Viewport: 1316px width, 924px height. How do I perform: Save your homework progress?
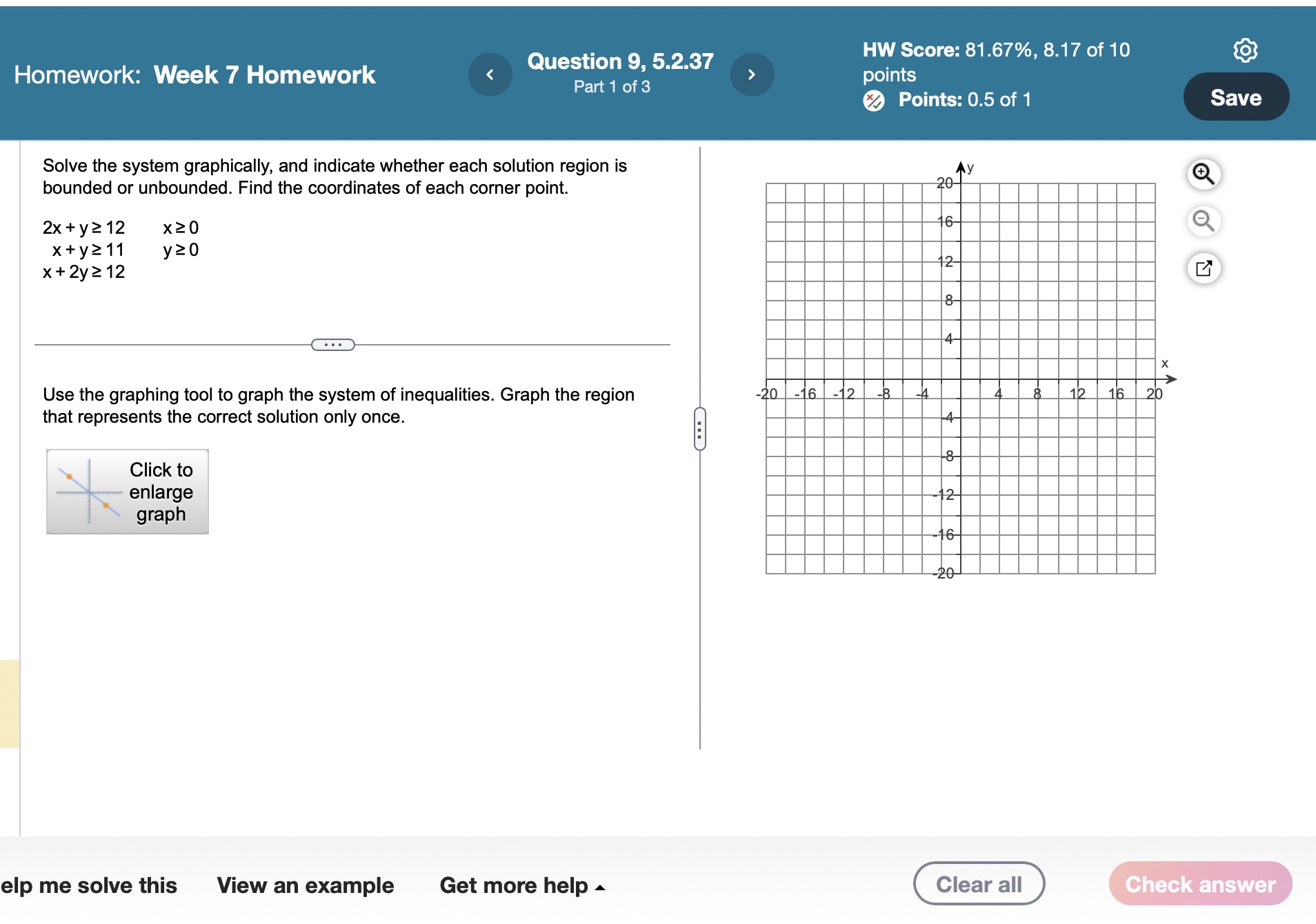click(1235, 97)
